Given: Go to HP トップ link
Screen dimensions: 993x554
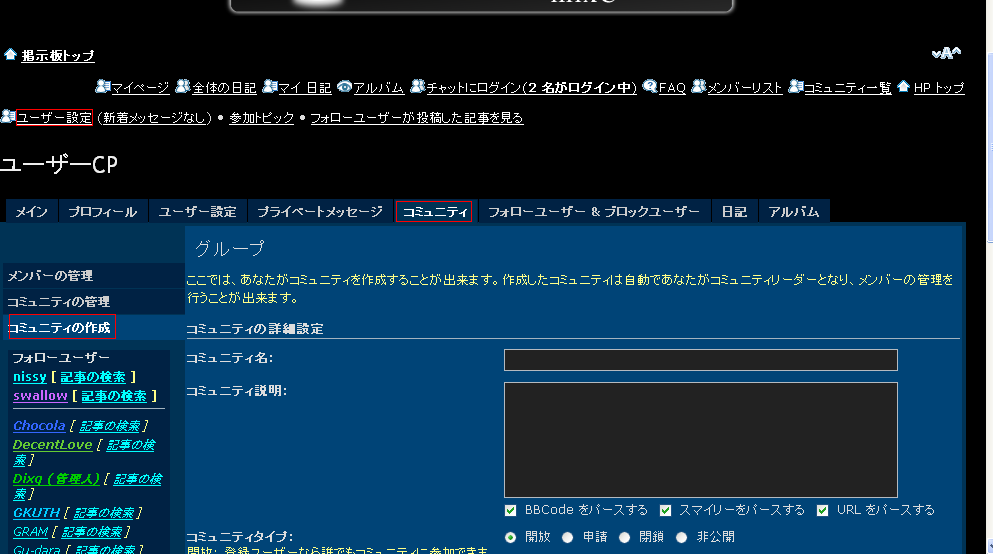Looking at the screenshot, I should [x=939, y=87].
